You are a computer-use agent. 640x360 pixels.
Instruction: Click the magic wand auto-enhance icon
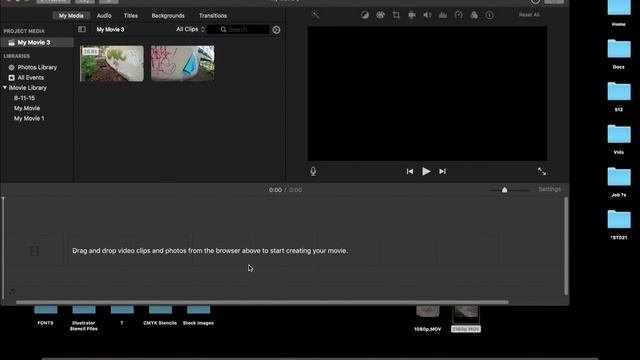pyautogui.click(x=316, y=15)
